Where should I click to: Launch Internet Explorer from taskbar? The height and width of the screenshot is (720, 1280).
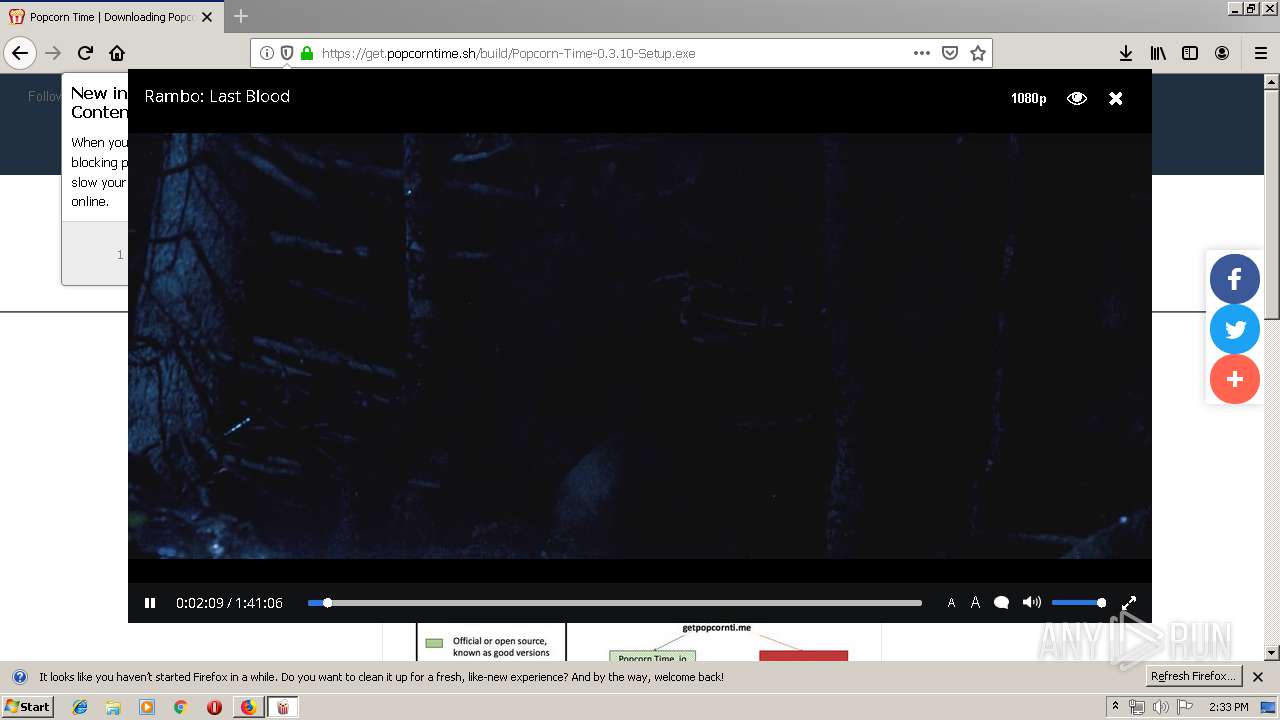(80, 707)
